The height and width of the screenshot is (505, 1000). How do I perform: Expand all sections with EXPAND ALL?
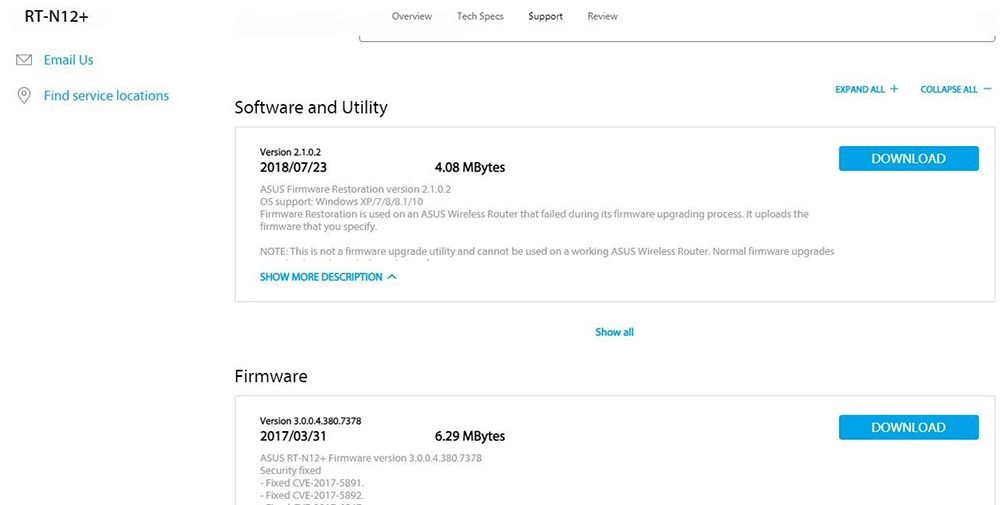point(867,89)
